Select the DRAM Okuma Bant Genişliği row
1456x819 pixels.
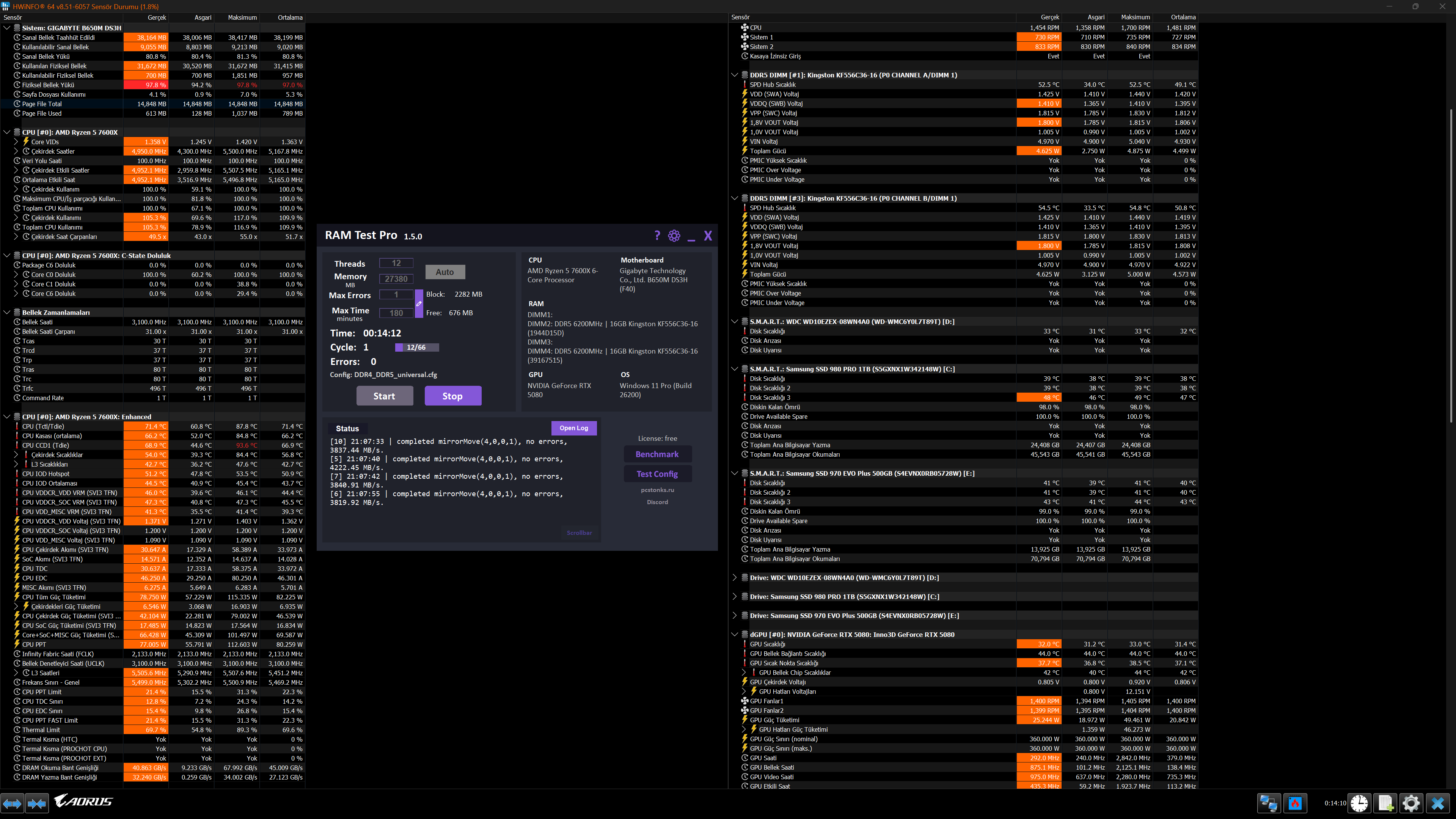click(152, 767)
